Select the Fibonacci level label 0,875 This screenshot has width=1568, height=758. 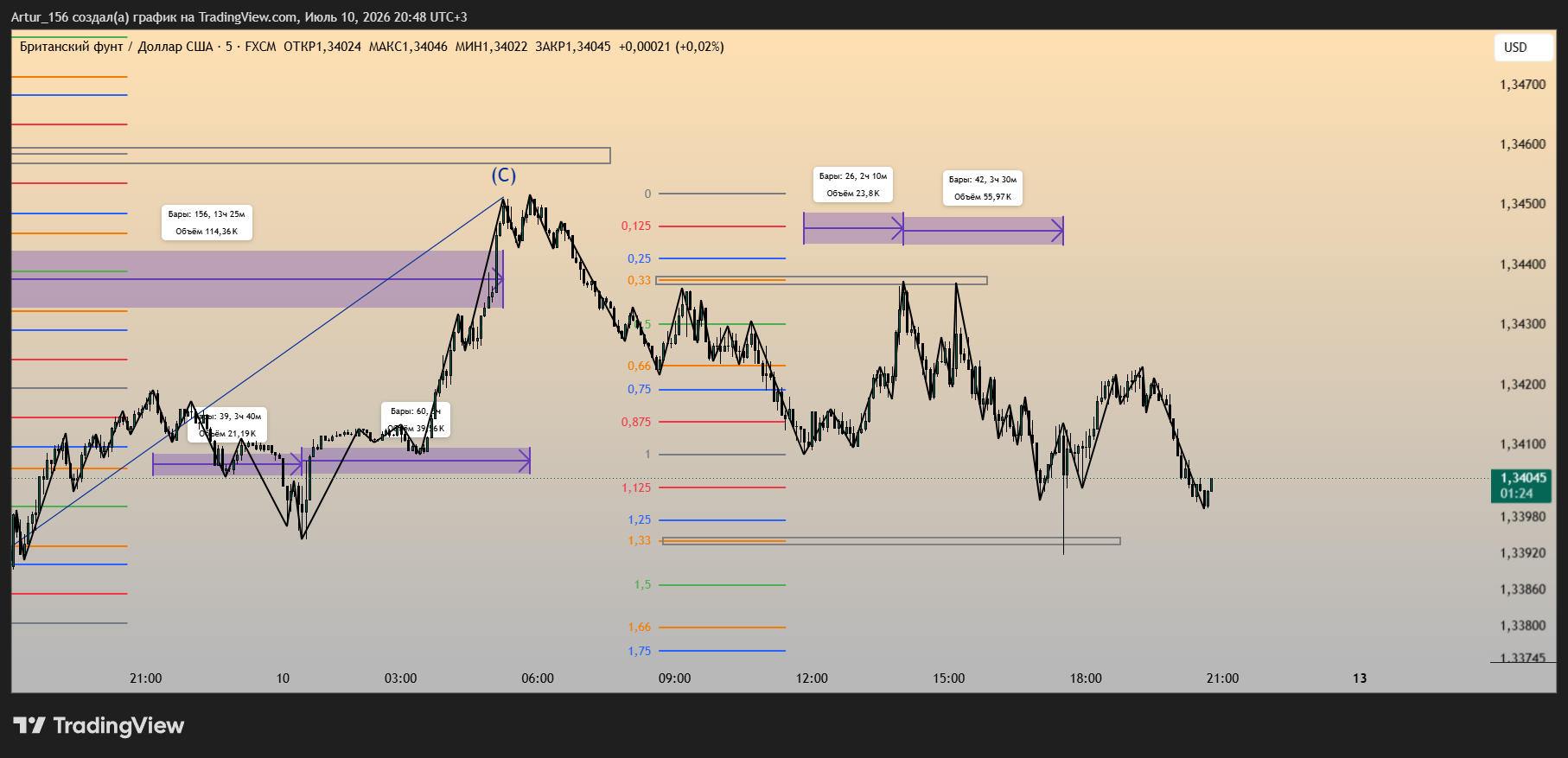click(636, 422)
